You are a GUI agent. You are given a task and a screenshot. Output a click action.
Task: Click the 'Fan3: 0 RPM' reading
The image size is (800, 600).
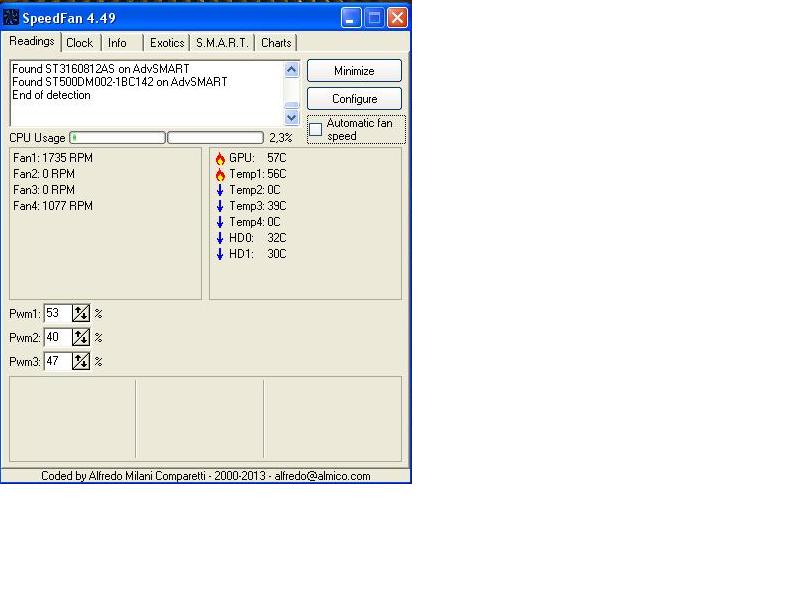tap(44, 190)
